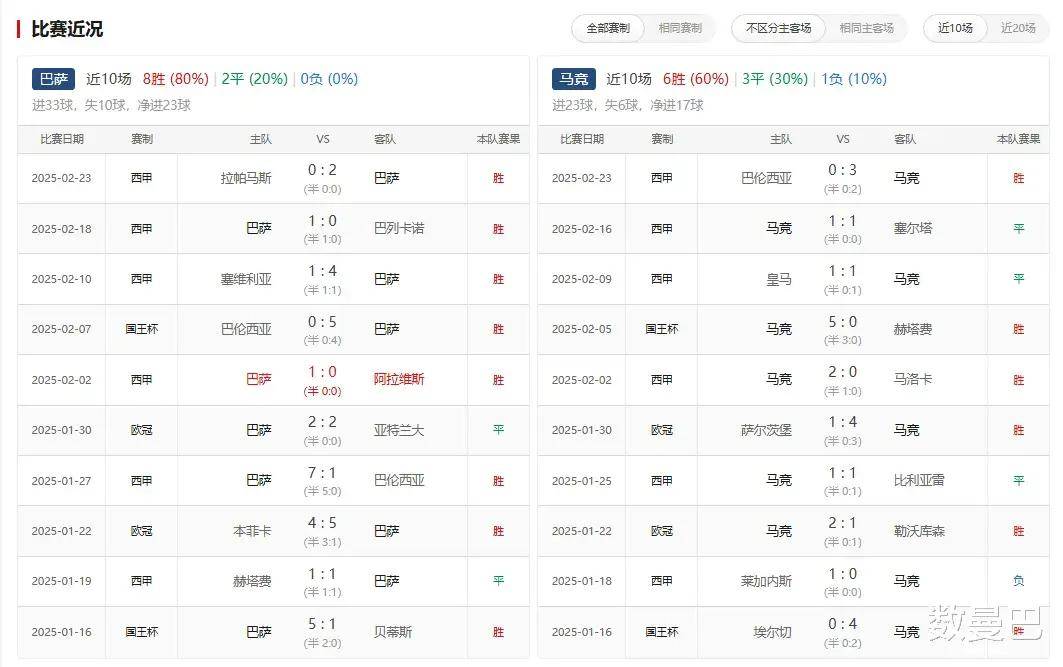Open 拉帕马斯 team link on 2025-02-23
Screen dimensions: 1063x667
(246, 178)
